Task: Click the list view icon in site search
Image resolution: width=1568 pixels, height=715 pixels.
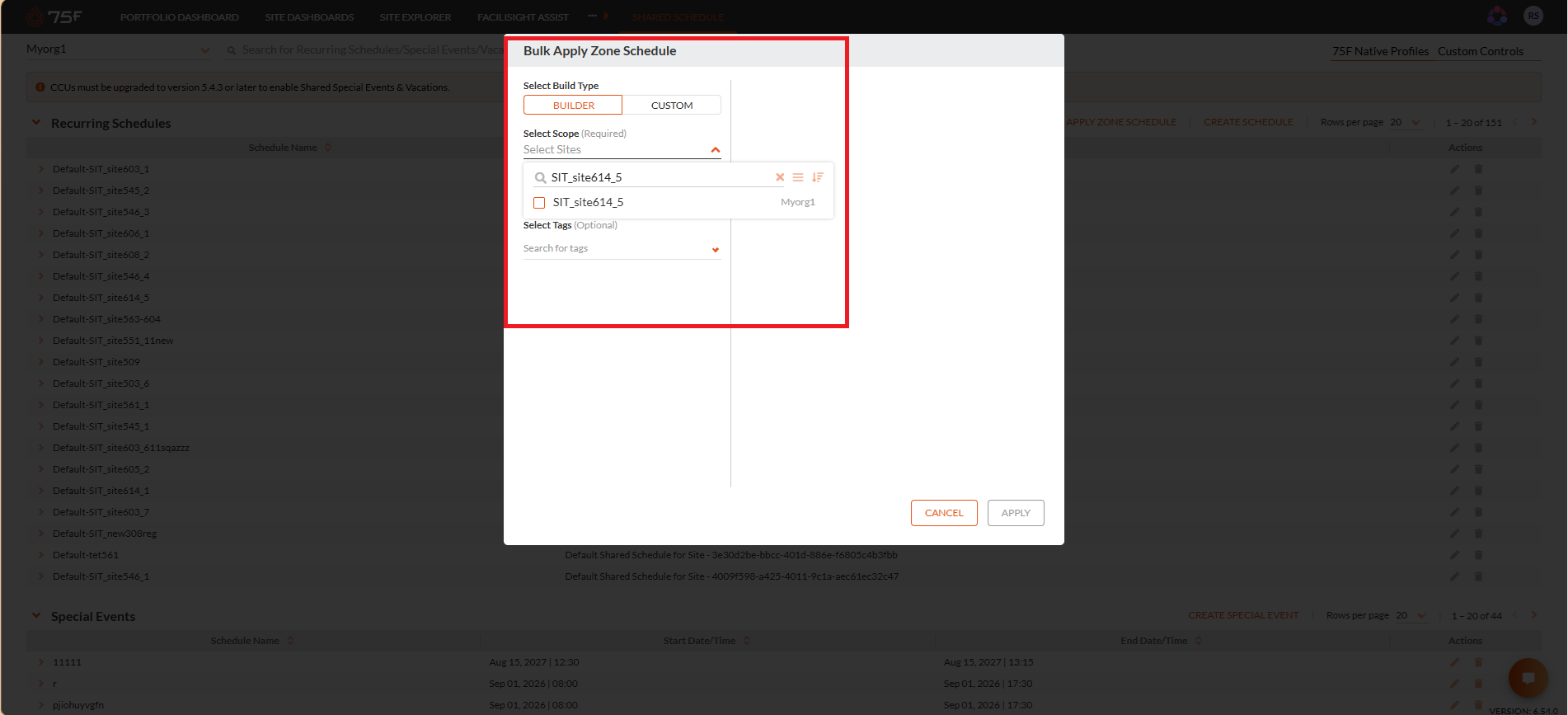Action: tap(798, 177)
